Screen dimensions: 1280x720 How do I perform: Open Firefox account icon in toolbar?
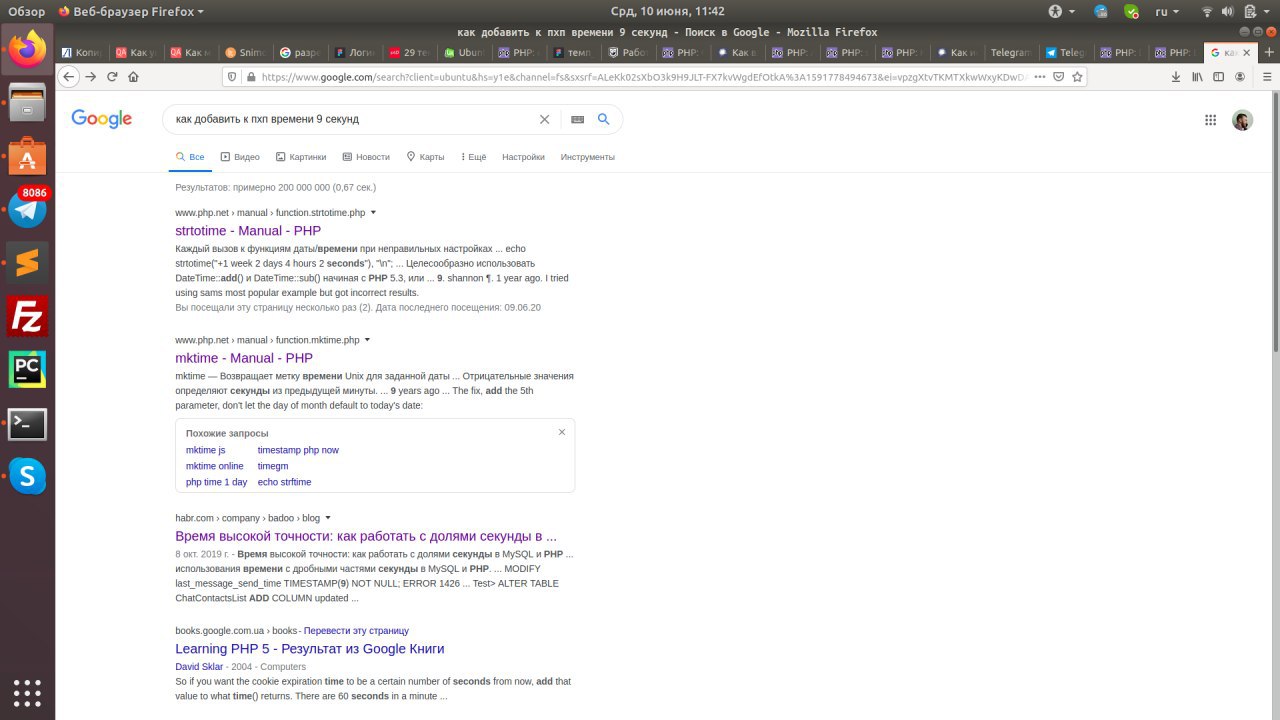[x=1240, y=76]
